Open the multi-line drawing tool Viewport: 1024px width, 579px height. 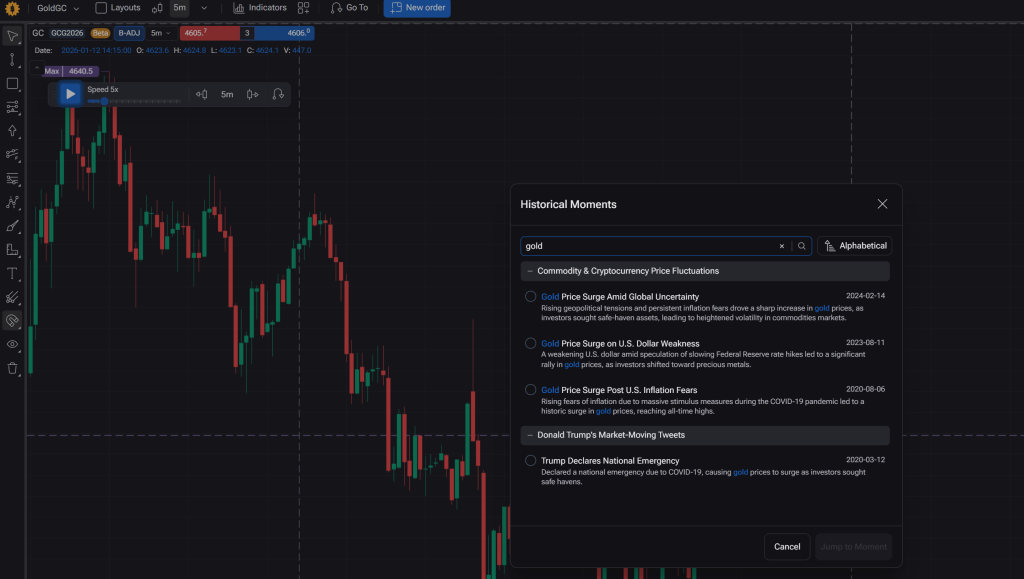12,297
